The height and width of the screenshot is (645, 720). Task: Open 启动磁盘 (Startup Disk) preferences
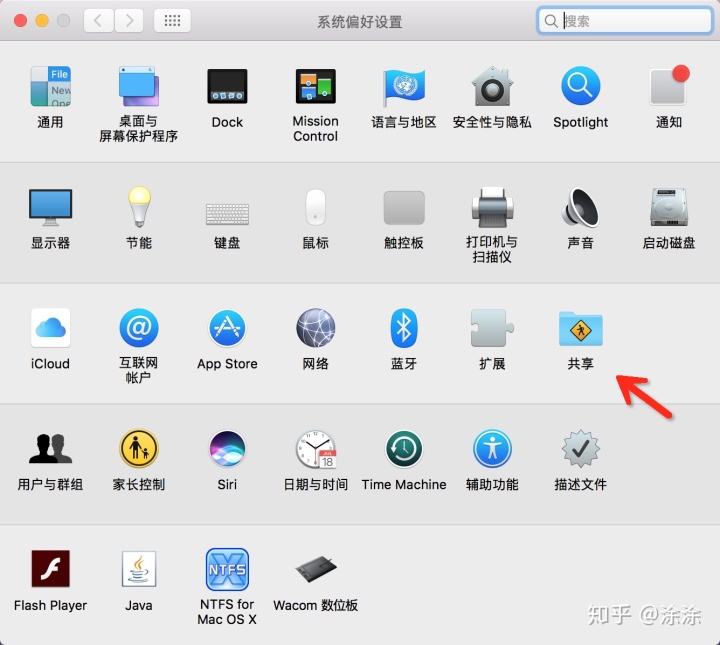pyautogui.click(x=669, y=207)
